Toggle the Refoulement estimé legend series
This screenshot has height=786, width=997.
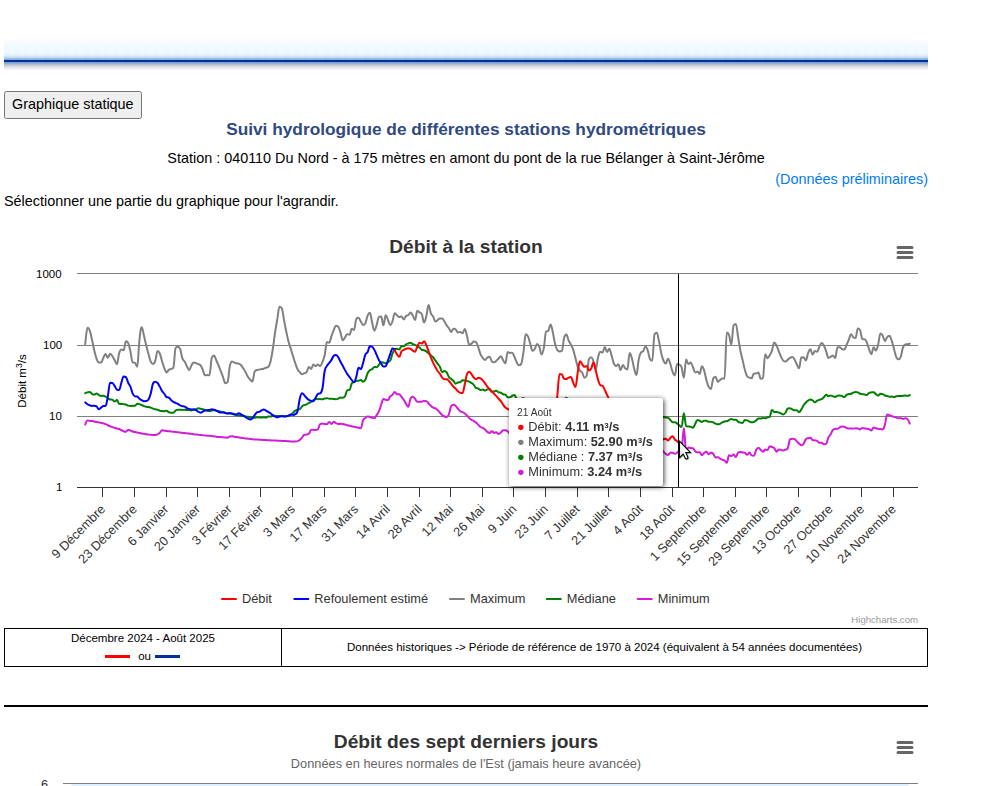tap(361, 599)
